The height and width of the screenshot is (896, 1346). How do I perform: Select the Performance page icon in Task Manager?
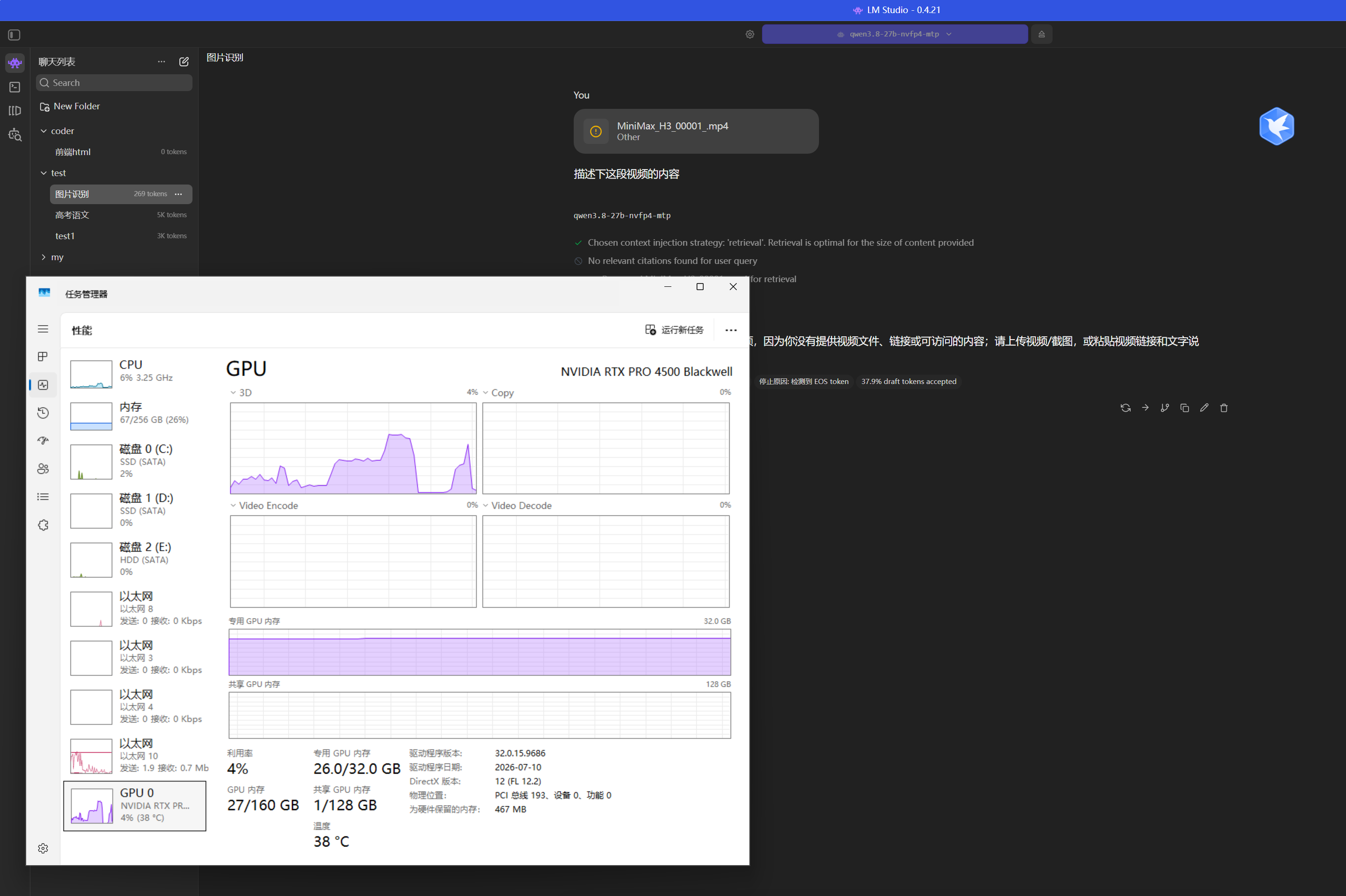(x=43, y=385)
